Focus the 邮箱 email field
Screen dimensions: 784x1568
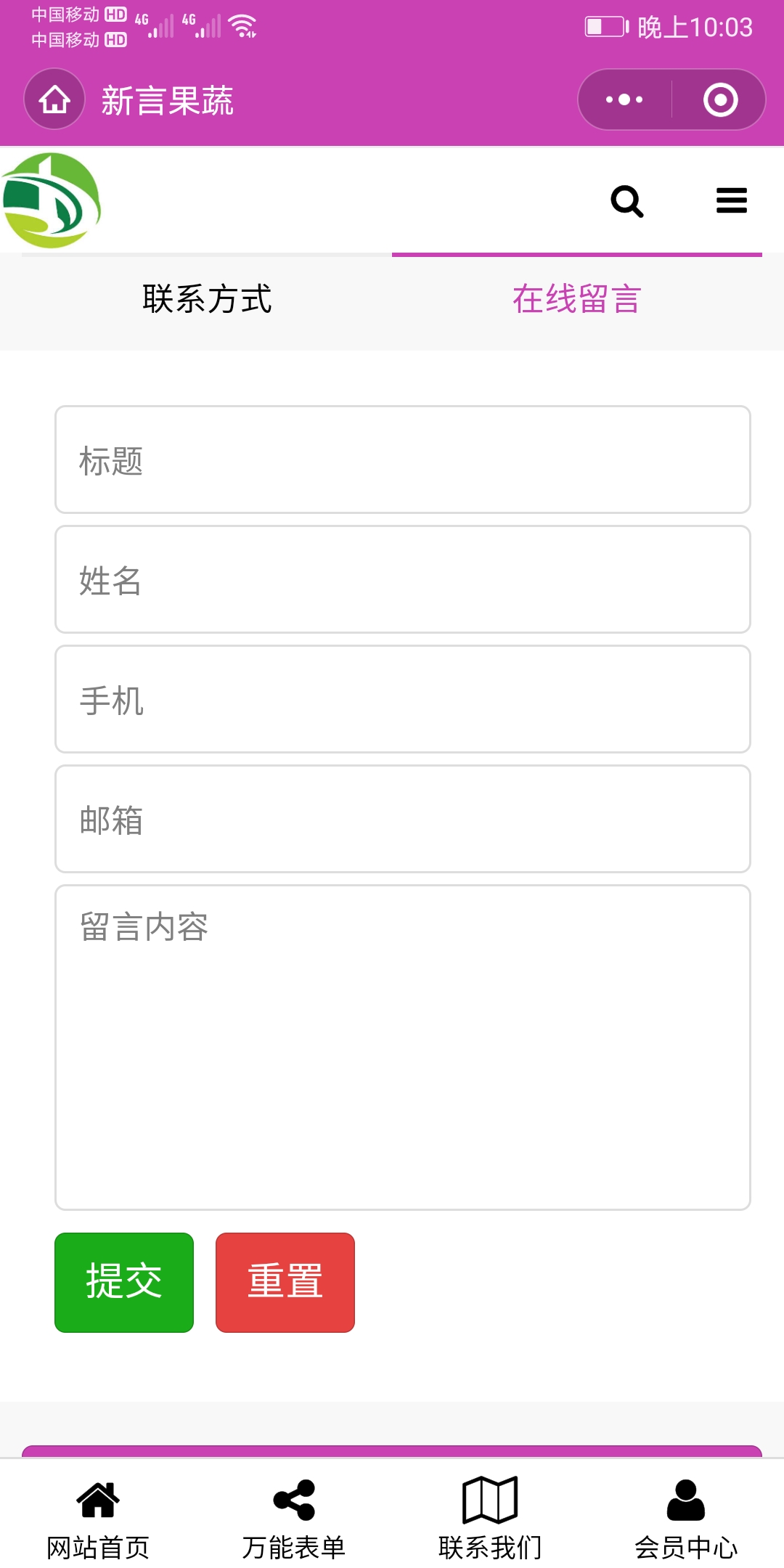coord(403,819)
